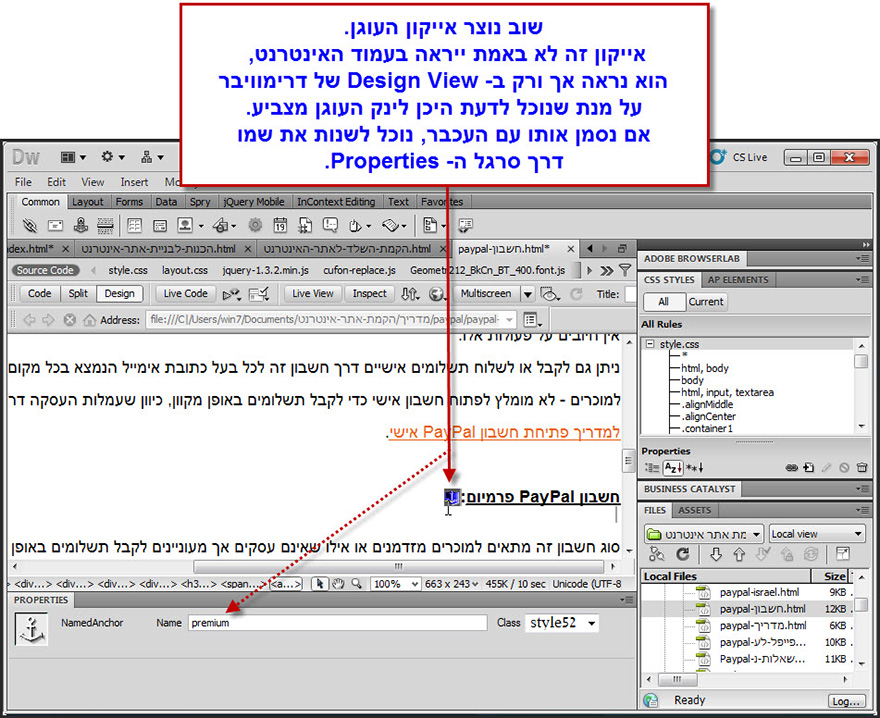Viewport: 880px width, 718px height.
Task: Toggle Live Code mode
Action: pos(185,294)
